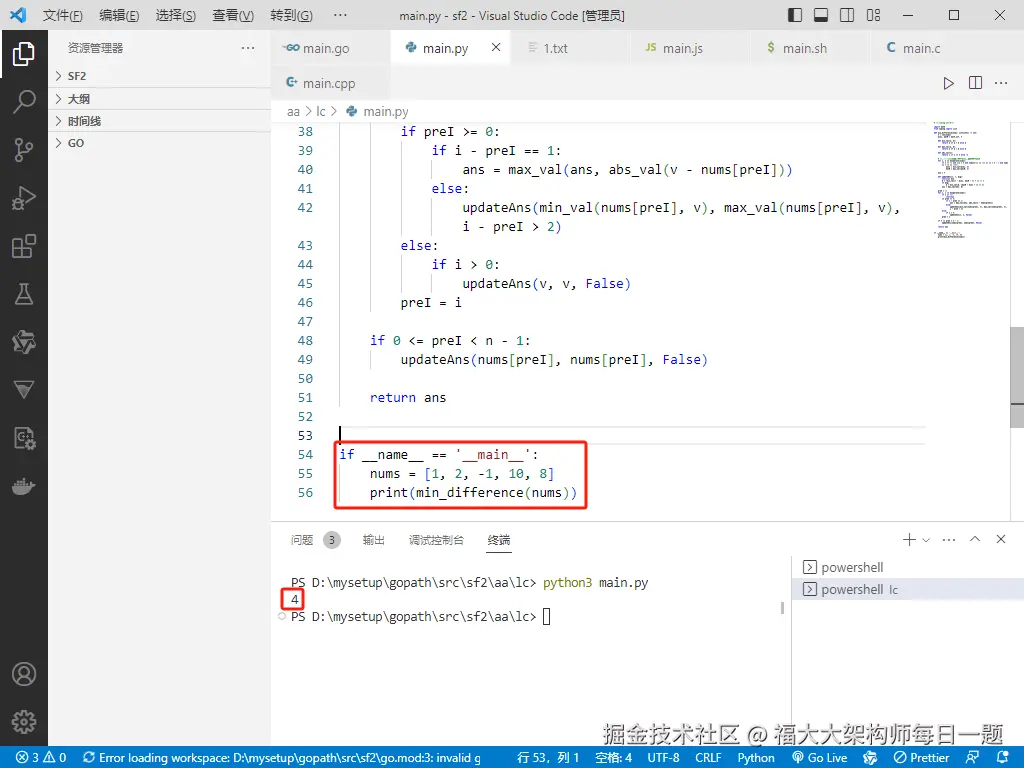1024x768 pixels.
Task: Close the main.py editor tab
Action: (496, 47)
